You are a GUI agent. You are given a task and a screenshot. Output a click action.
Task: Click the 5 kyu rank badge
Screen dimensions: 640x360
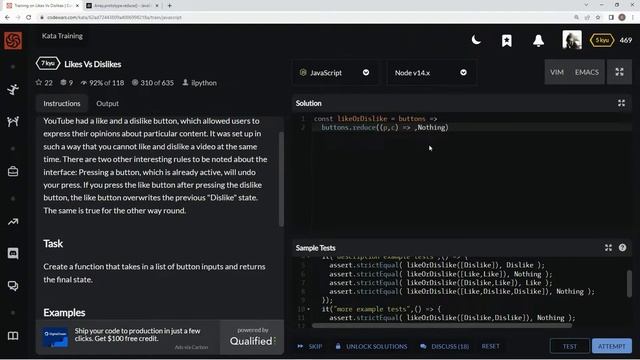602,40
